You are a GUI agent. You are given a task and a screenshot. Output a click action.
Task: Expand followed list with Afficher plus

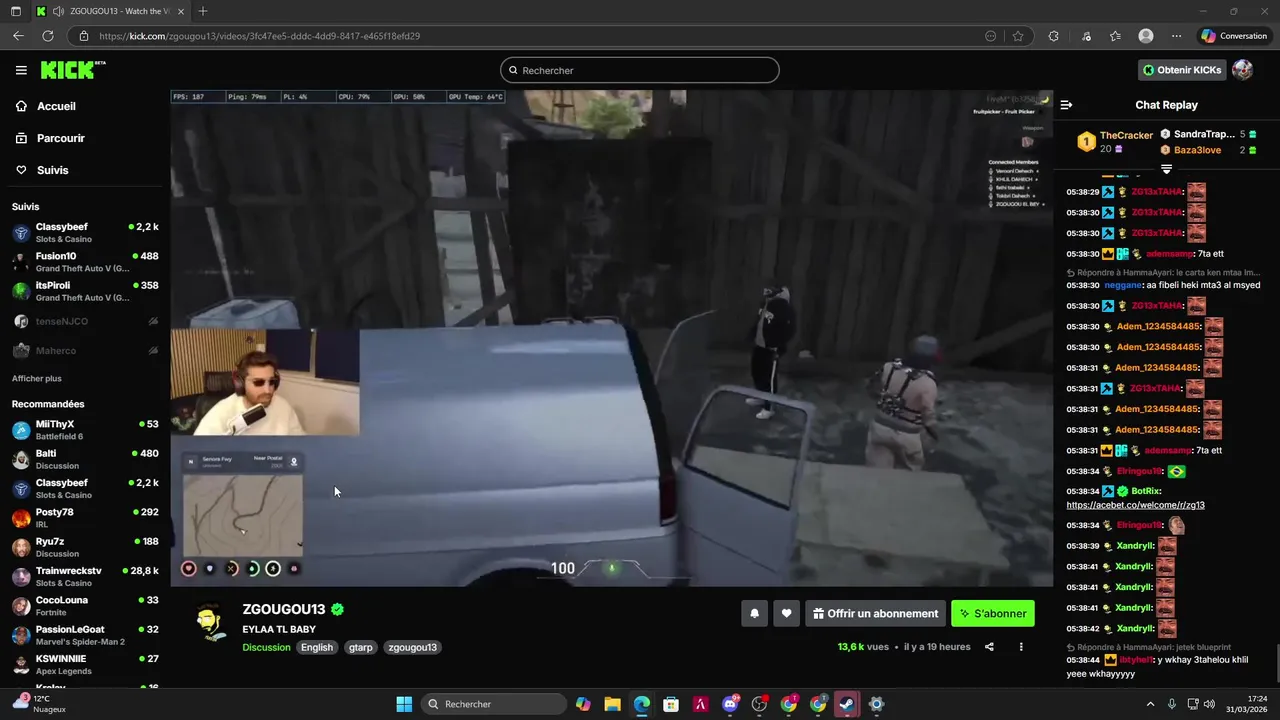[x=37, y=378]
